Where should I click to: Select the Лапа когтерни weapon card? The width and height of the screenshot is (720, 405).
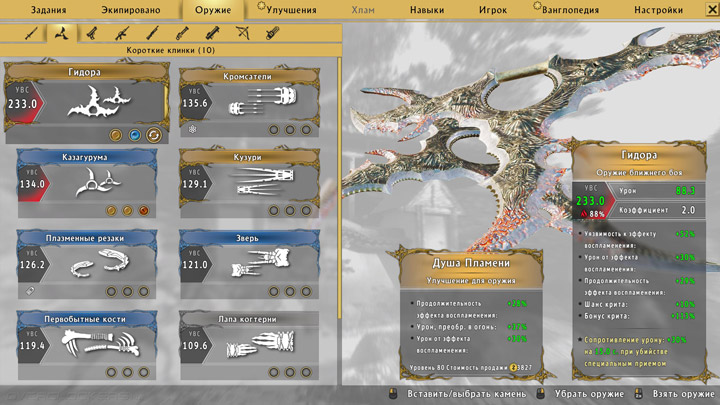point(249,345)
